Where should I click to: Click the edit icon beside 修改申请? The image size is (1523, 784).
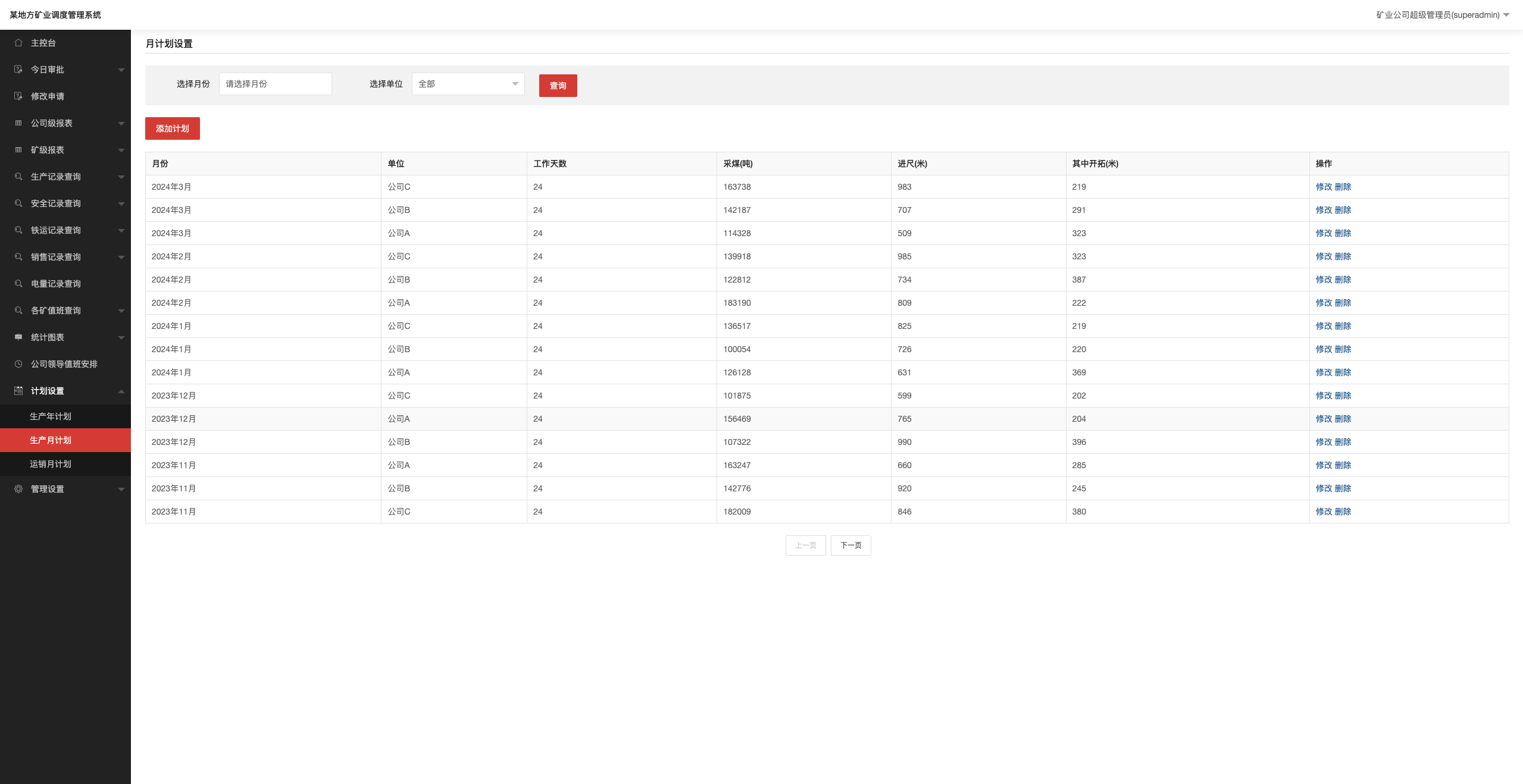point(18,96)
